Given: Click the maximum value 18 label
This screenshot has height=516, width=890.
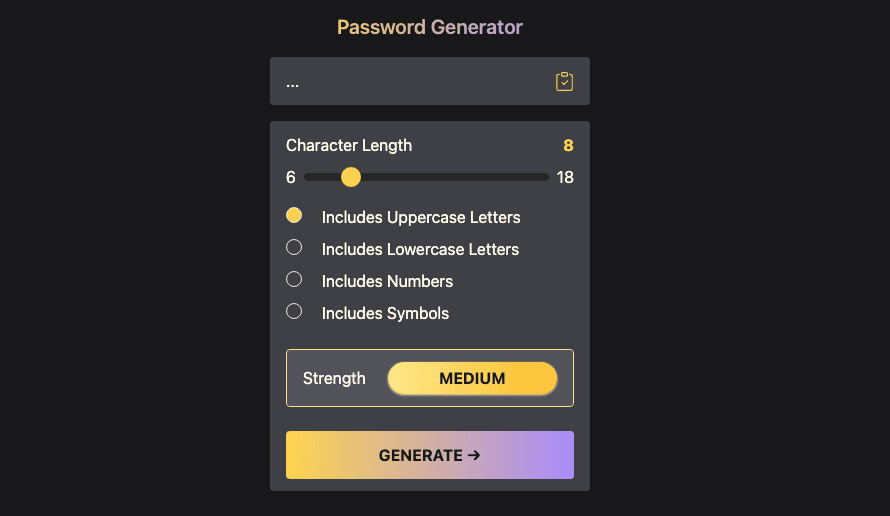Looking at the screenshot, I should coord(565,178).
